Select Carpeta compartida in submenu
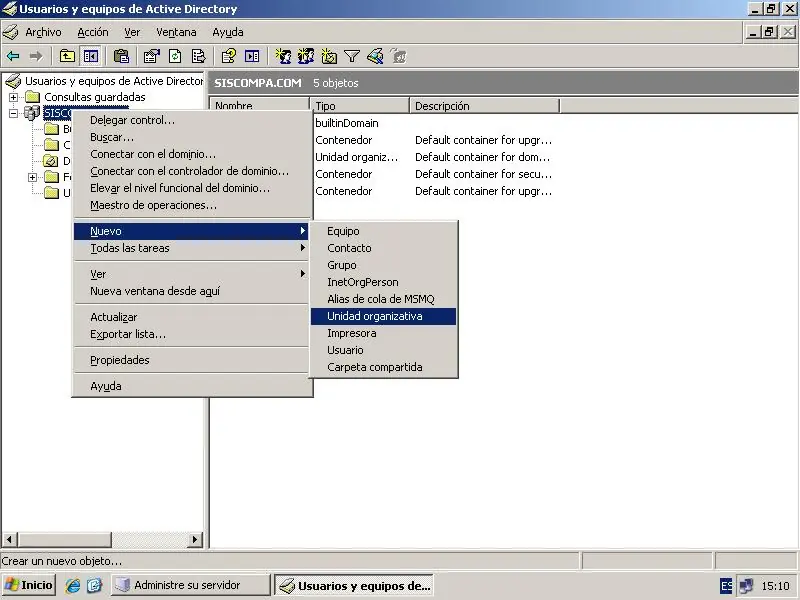 pos(383,367)
